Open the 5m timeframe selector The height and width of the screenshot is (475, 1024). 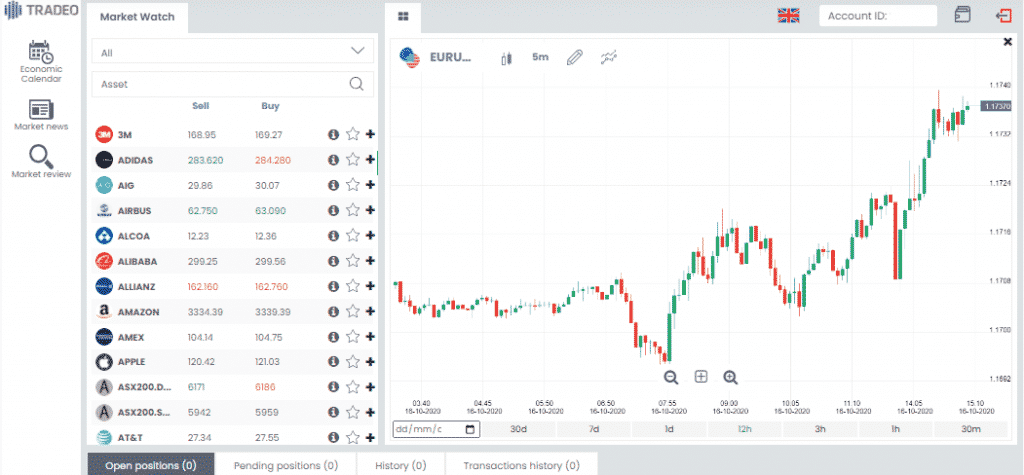[x=540, y=57]
